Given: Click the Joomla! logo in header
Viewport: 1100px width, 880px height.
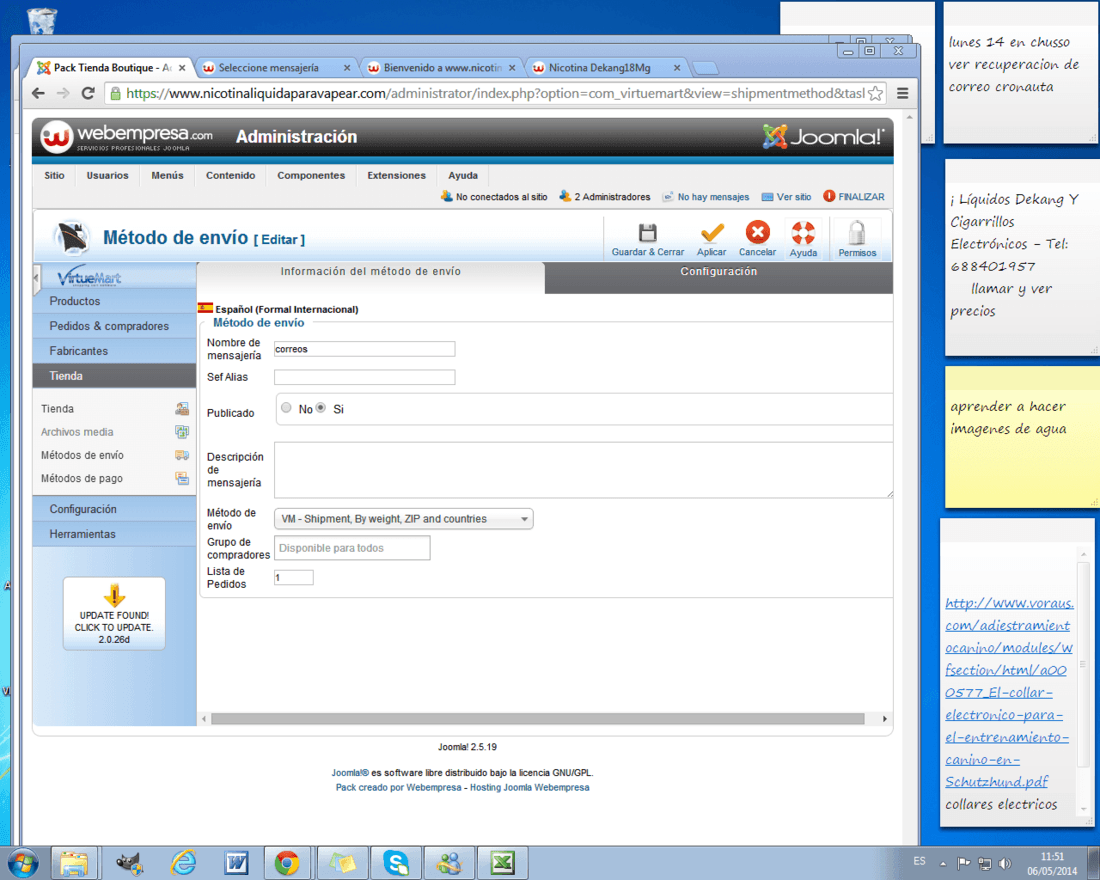Looking at the screenshot, I should [824, 136].
